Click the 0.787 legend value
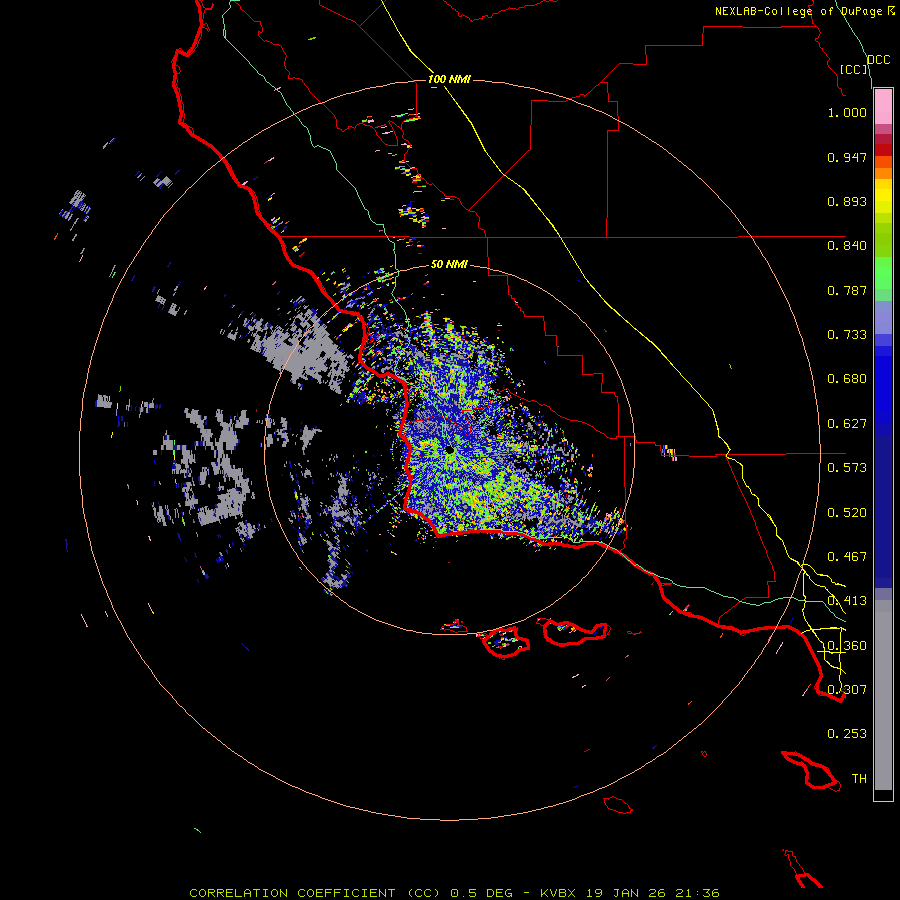 click(x=847, y=290)
